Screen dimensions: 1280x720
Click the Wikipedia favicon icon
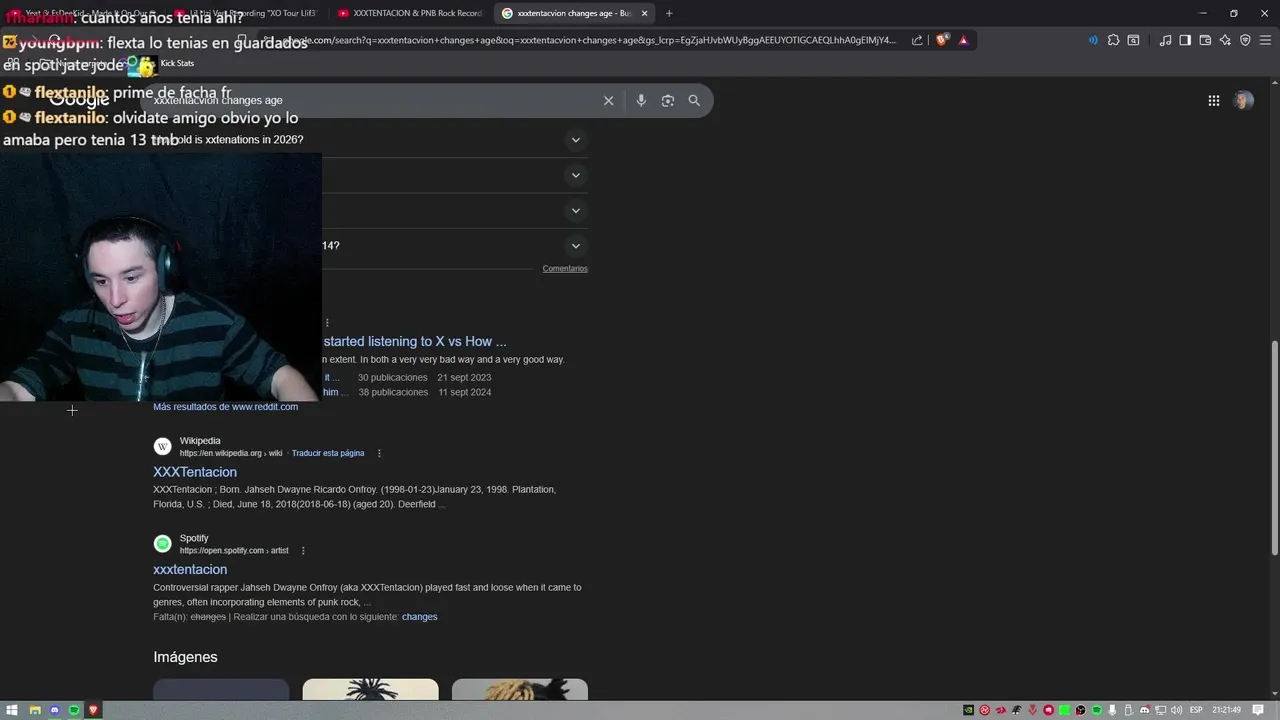(x=162, y=446)
